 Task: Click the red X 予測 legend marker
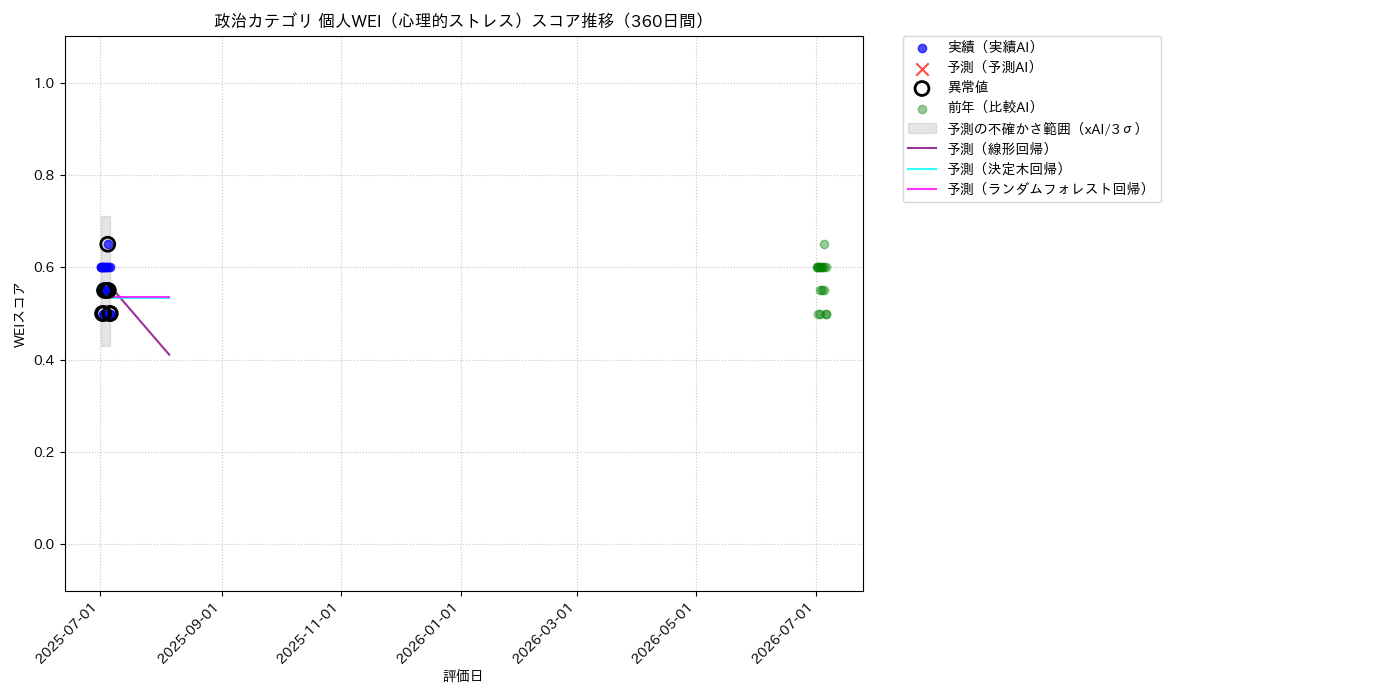[922, 68]
